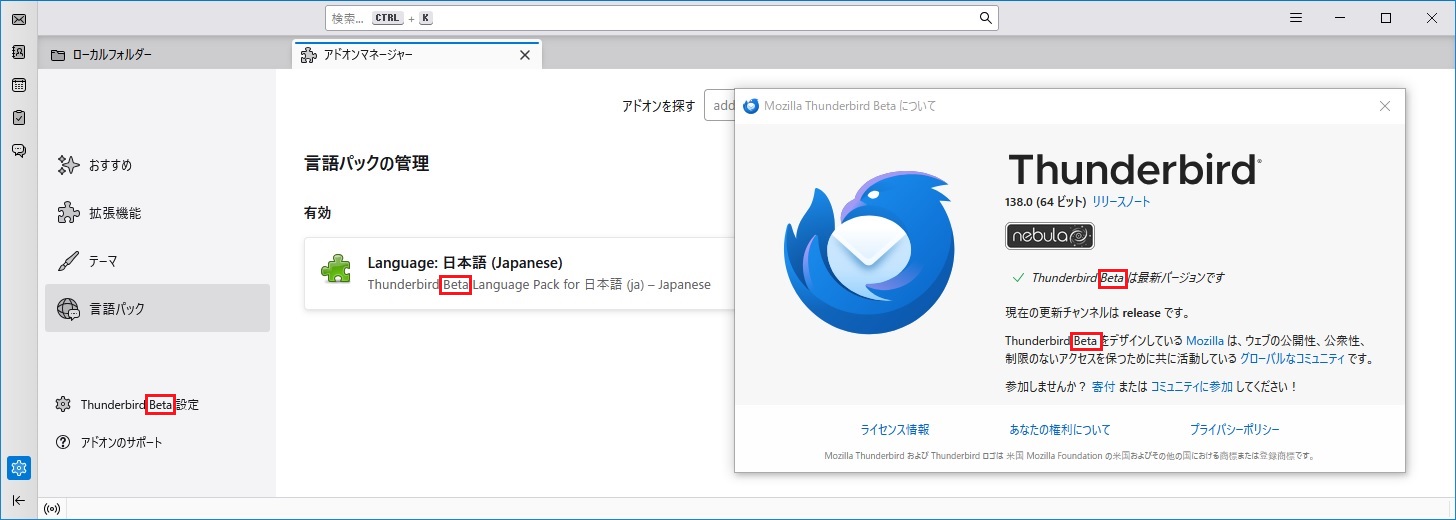1456x520 pixels.
Task: Open Thunderbird Beta 設定 link
Action: point(138,405)
